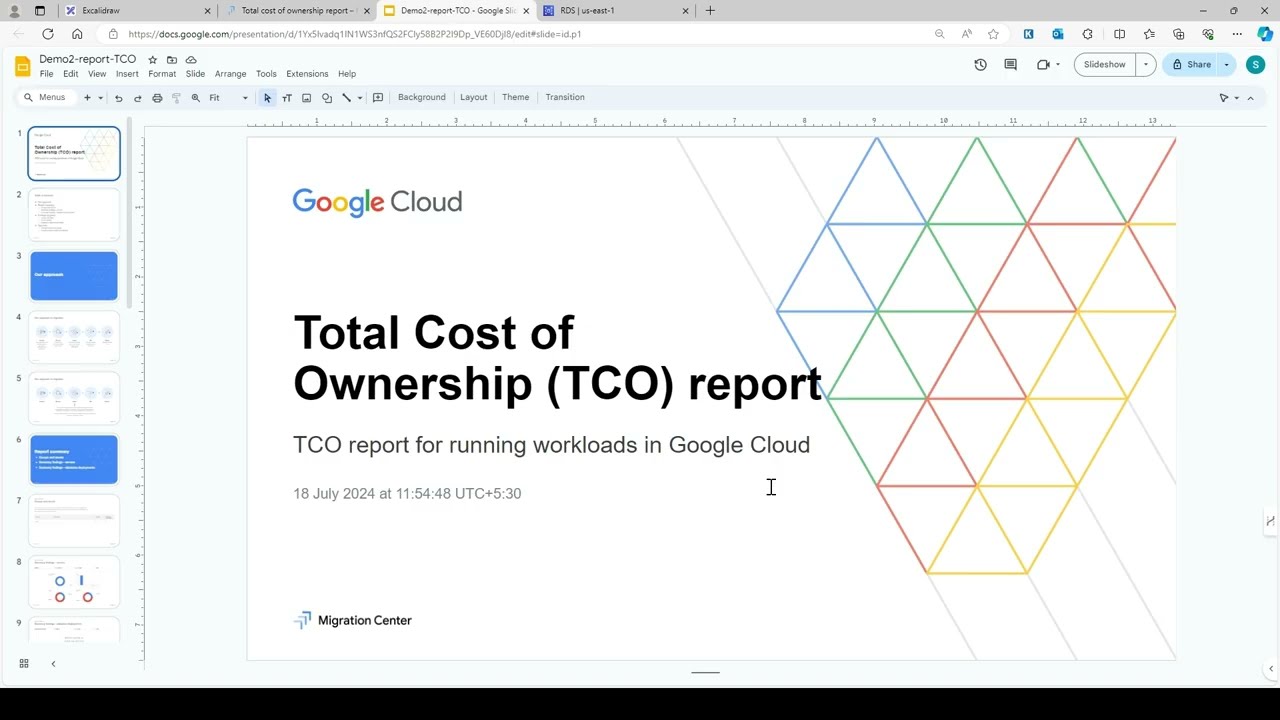Click the Add comment icon in toolbar

coord(378,98)
